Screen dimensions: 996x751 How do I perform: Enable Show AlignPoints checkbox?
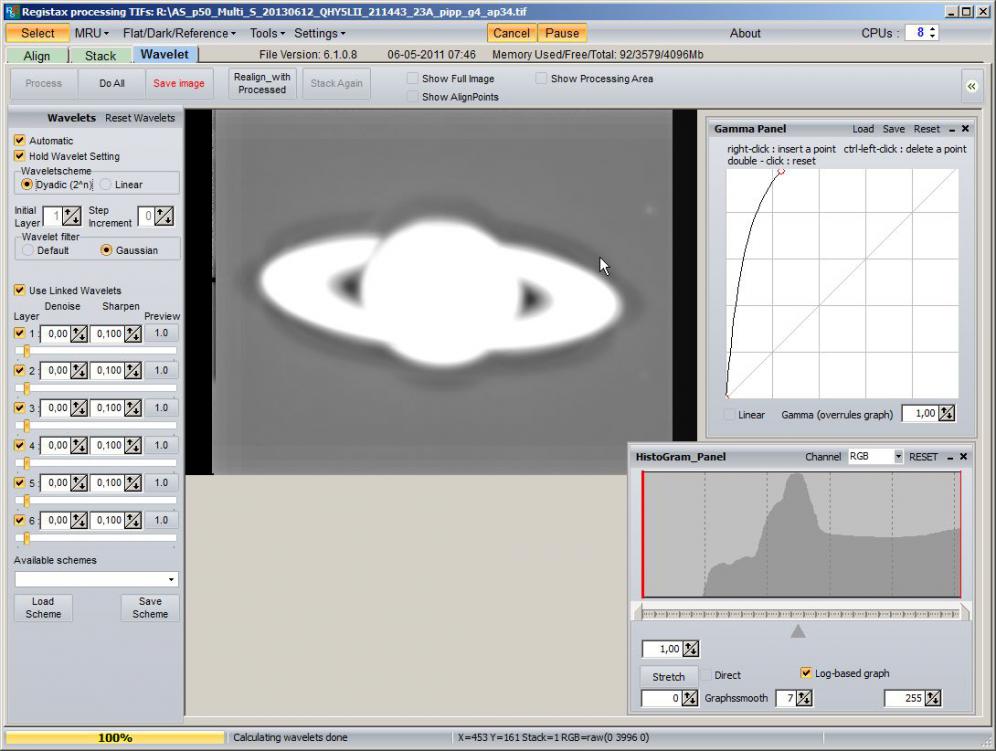pyautogui.click(x=413, y=97)
